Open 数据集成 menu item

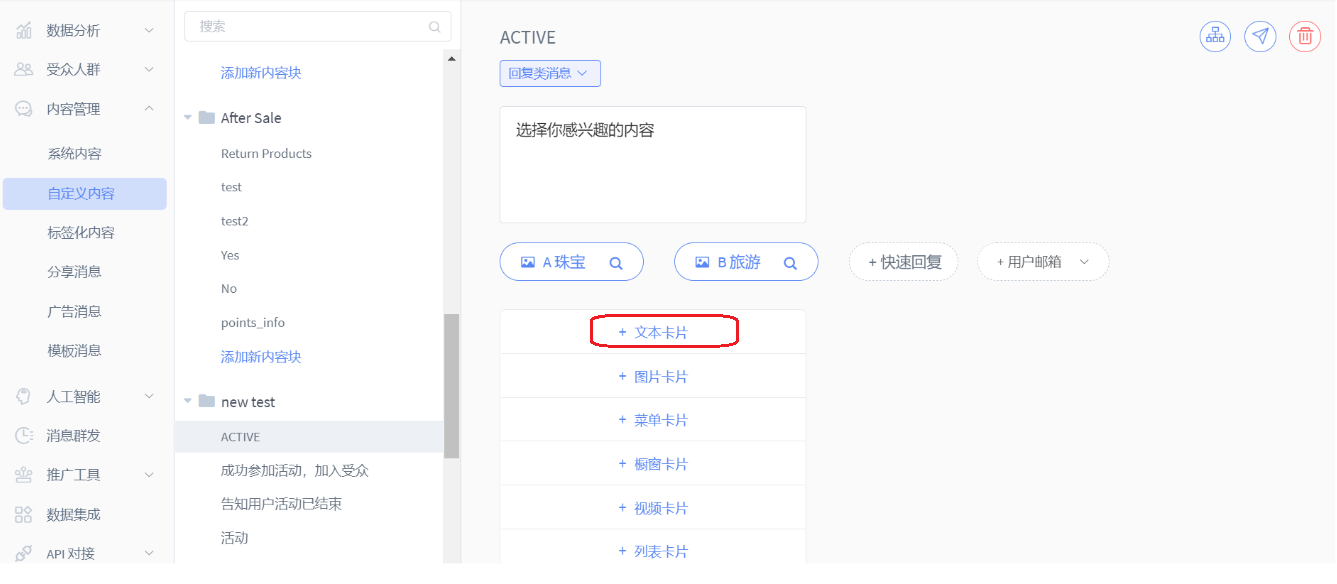pyautogui.click(x=74, y=515)
